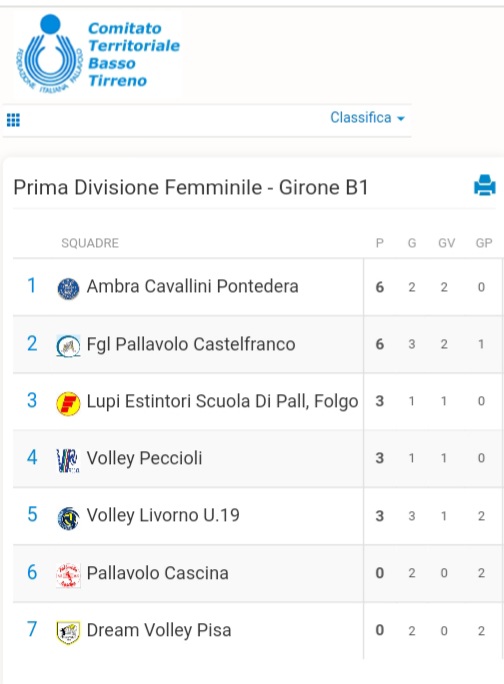
Task: Click the Volley Livorno U.19 team logo
Action: pos(69,518)
